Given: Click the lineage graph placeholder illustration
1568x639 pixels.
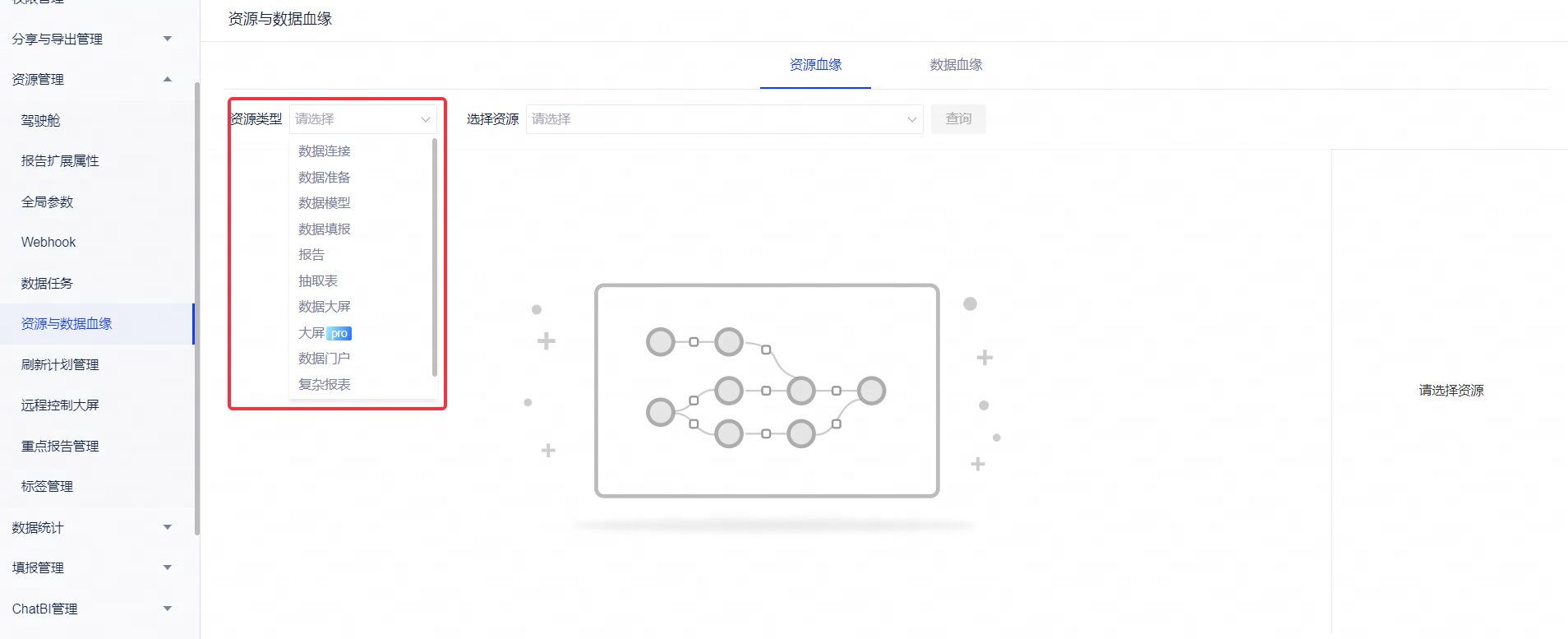Looking at the screenshot, I should pos(766,391).
